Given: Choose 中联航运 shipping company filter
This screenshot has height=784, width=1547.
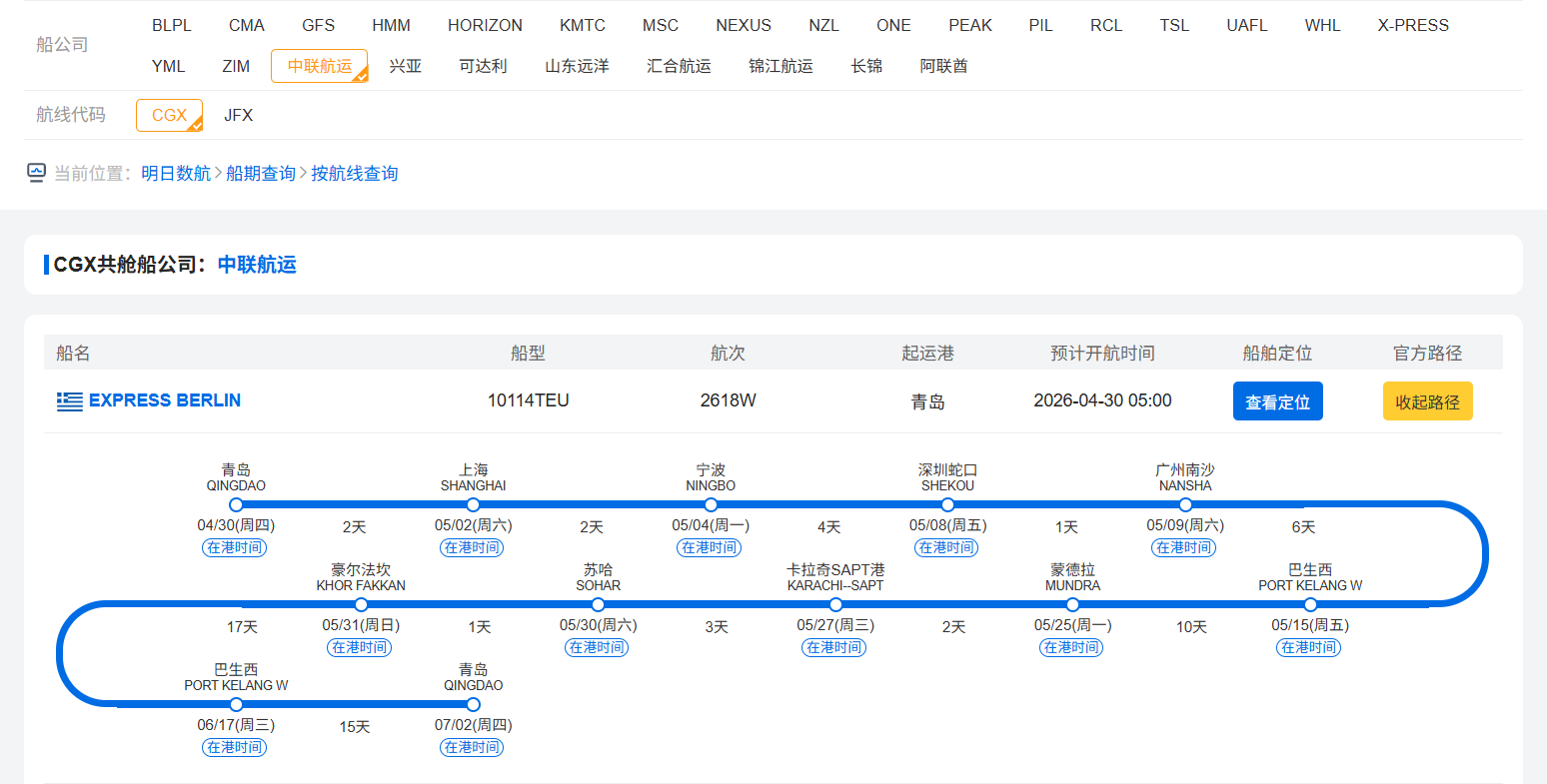Looking at the screenshot, I should pyautogui.click(x=319, y=66).
